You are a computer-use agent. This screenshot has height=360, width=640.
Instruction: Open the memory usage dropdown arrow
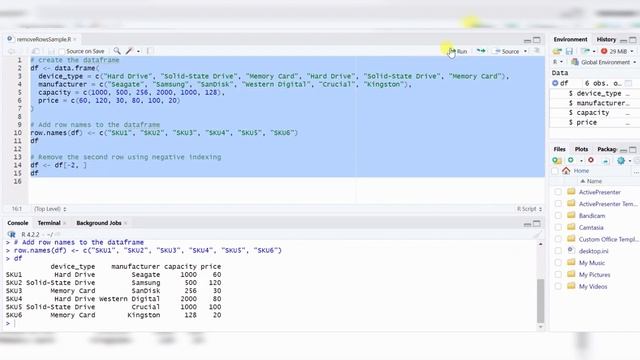coord(632,51)
